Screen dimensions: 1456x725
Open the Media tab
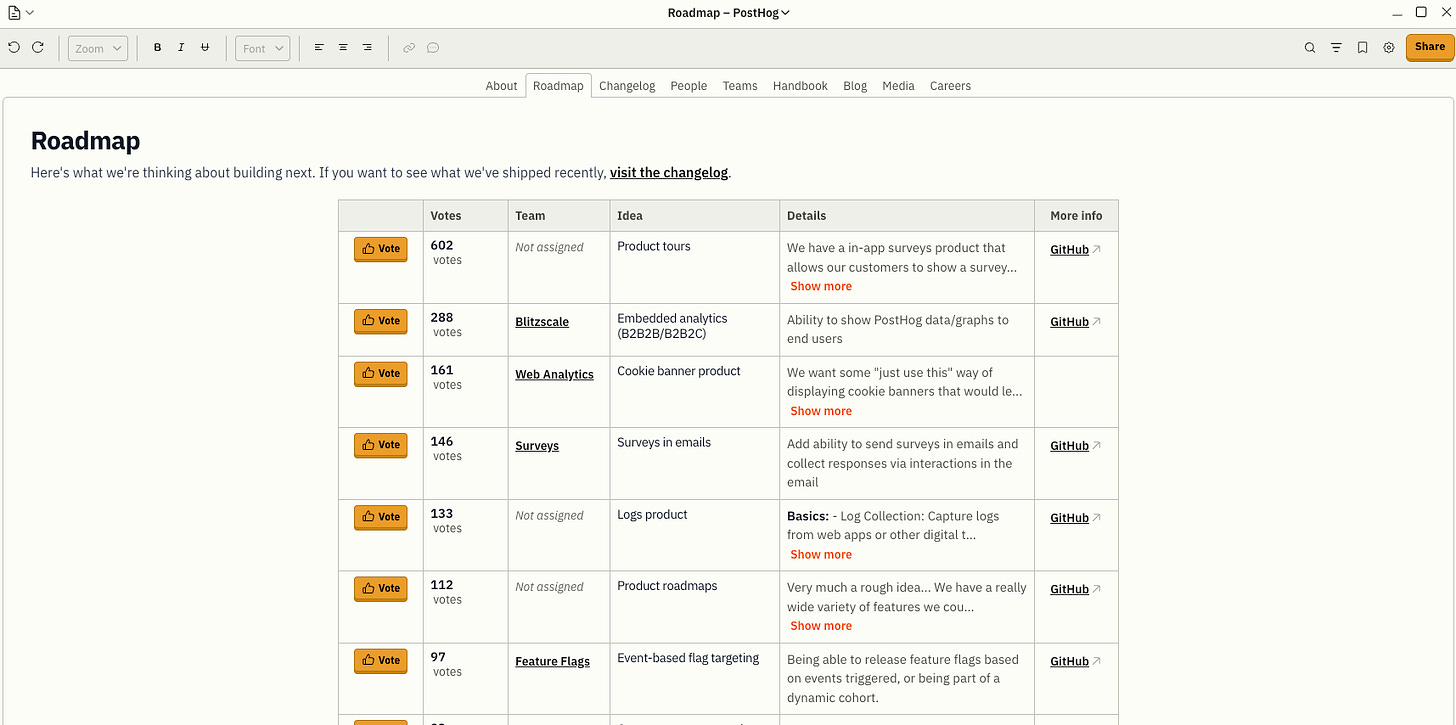pyautogui.click(x=898, y=86)
